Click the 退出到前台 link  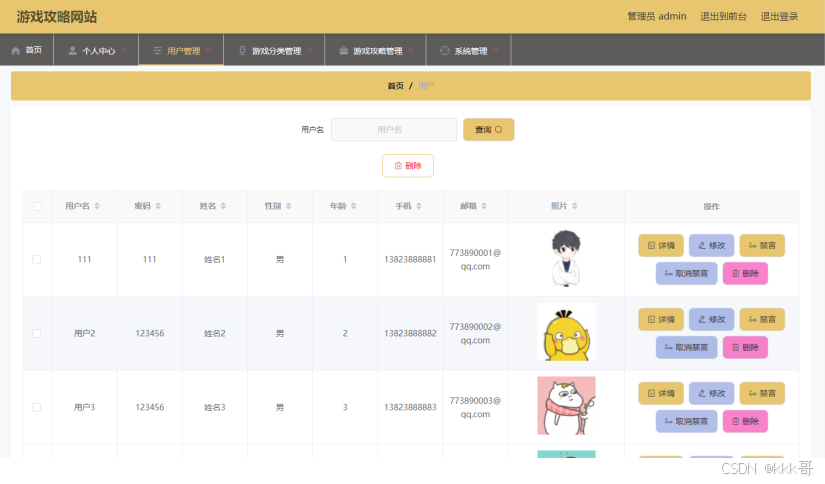(723, 16)
